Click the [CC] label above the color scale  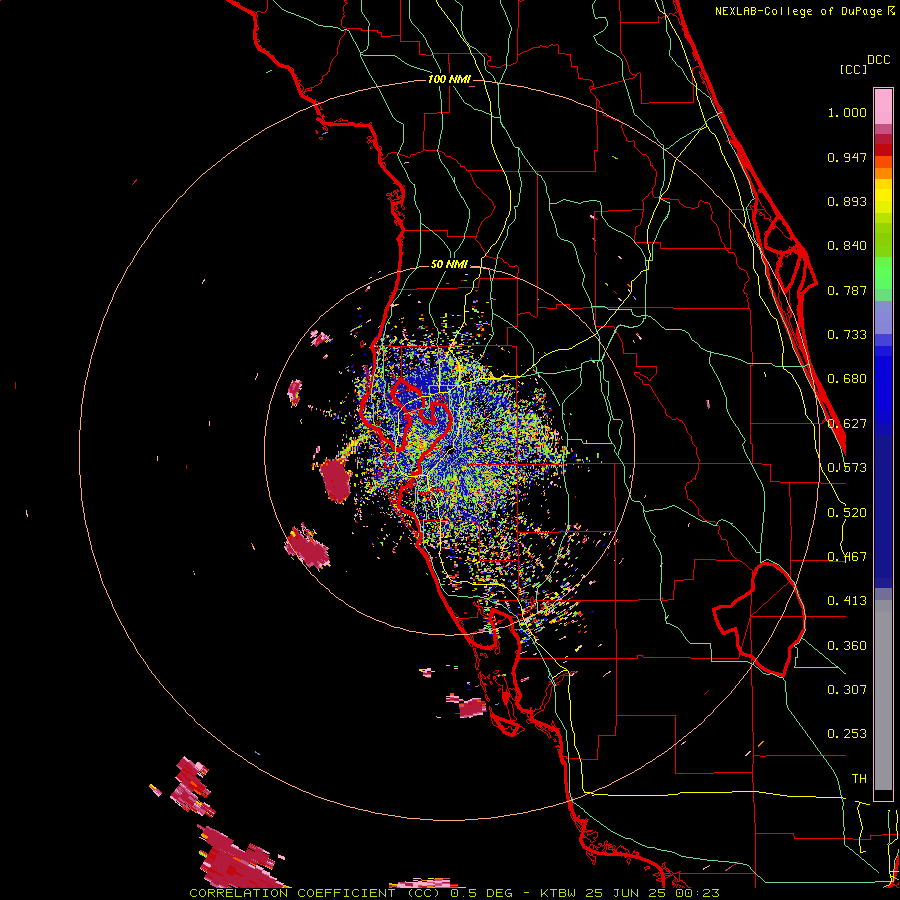tap(854, 69)
